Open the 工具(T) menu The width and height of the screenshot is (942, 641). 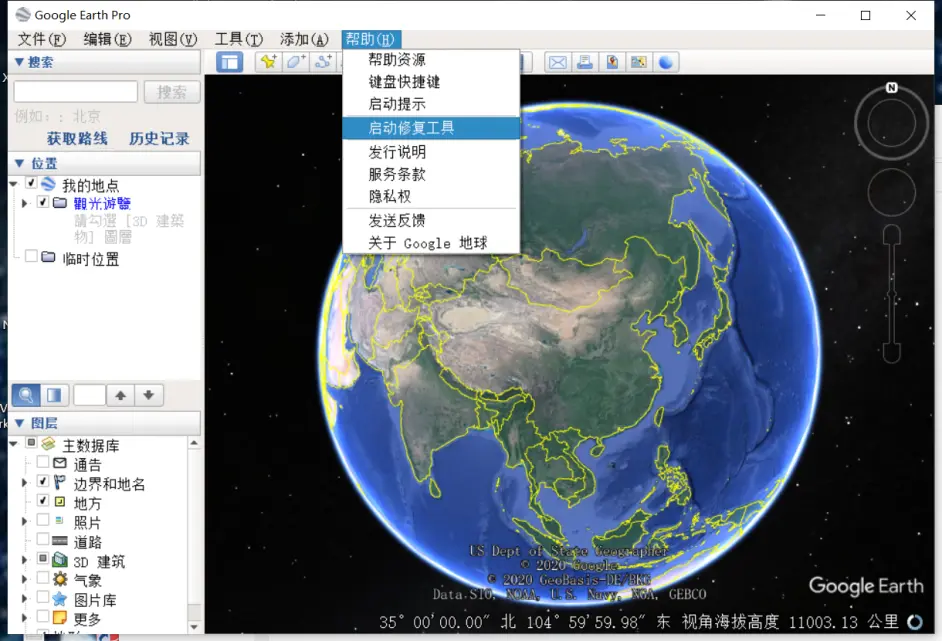pyautogui.click(x=239, y=40)
